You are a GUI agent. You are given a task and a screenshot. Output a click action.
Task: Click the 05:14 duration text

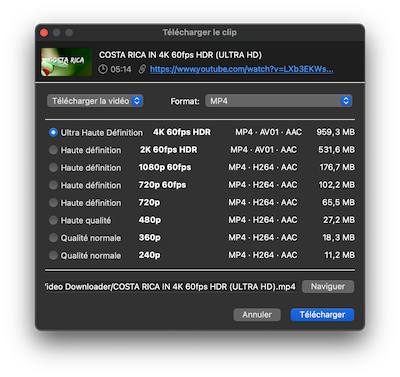pyautogui.click(x=121, y=69)
